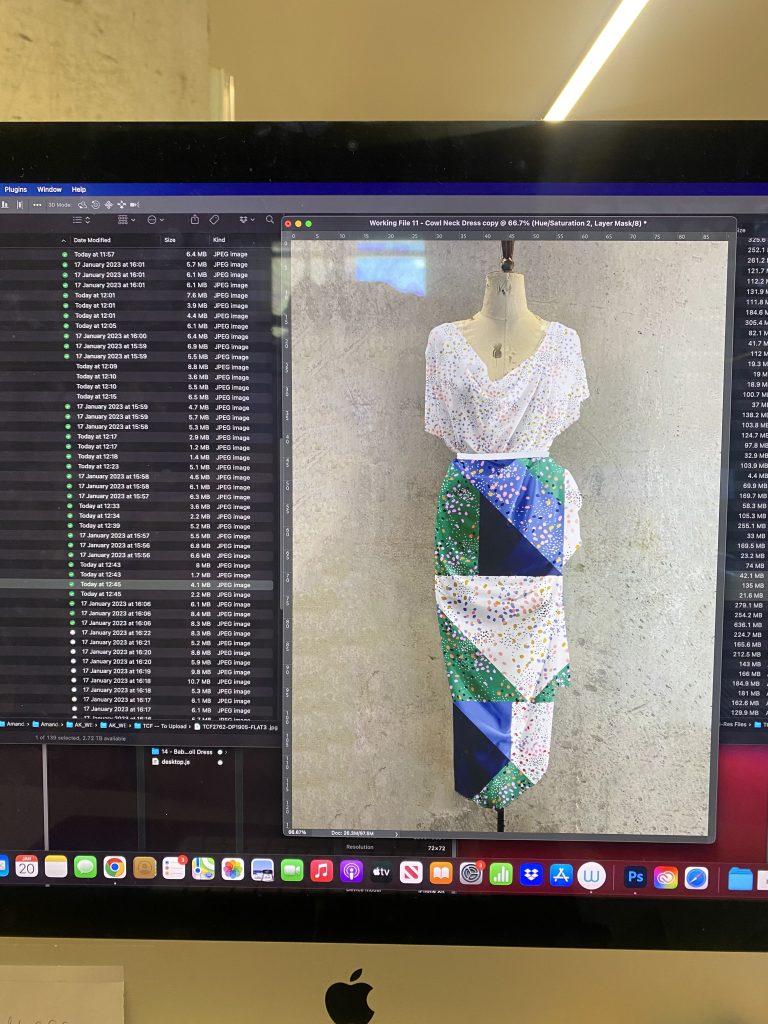Select the 14 - Bab...oll Dress folder
This screenshot has height=1024, width=768.
182,752
